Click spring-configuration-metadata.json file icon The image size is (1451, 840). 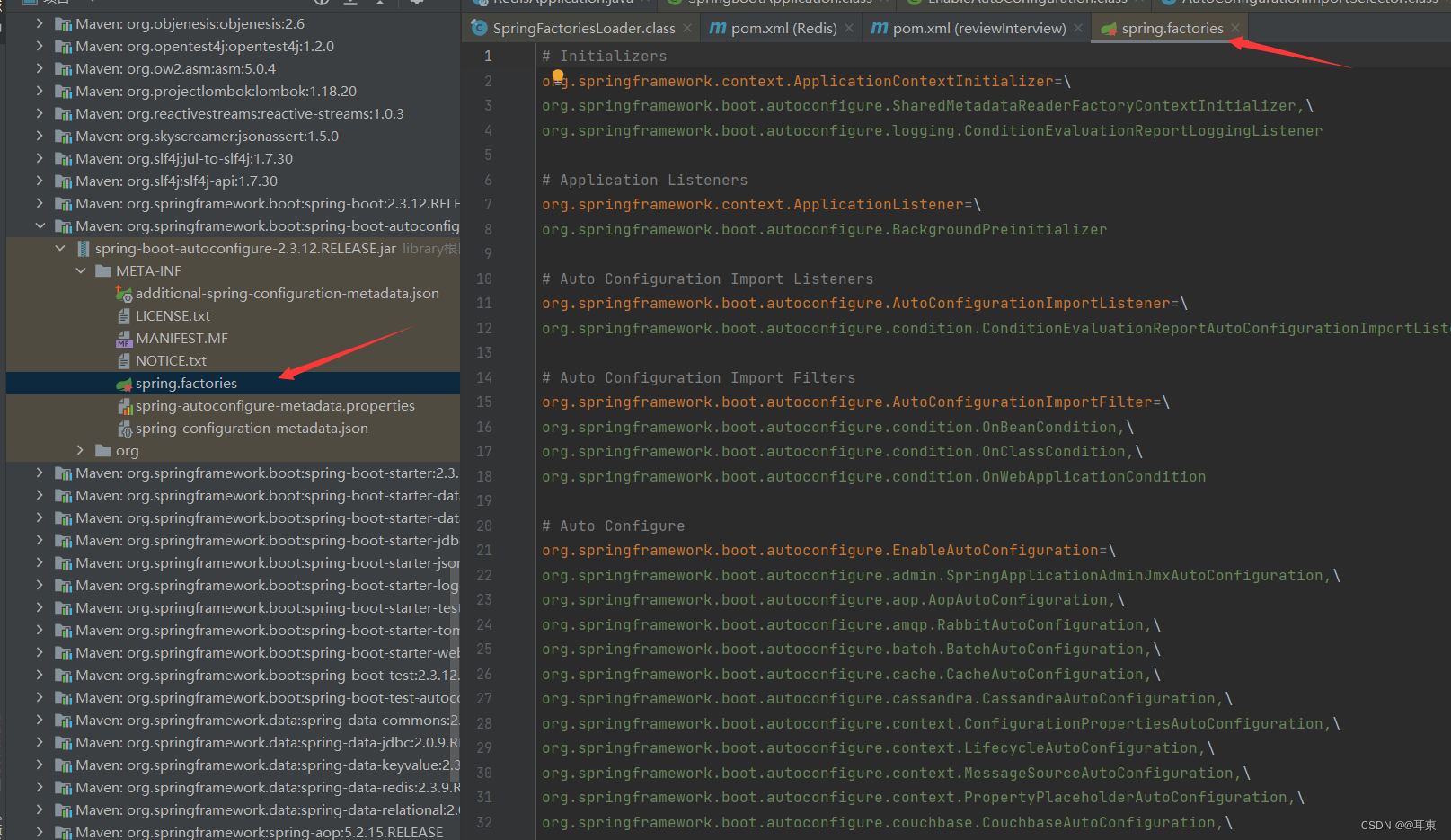[x=124, y=429]
